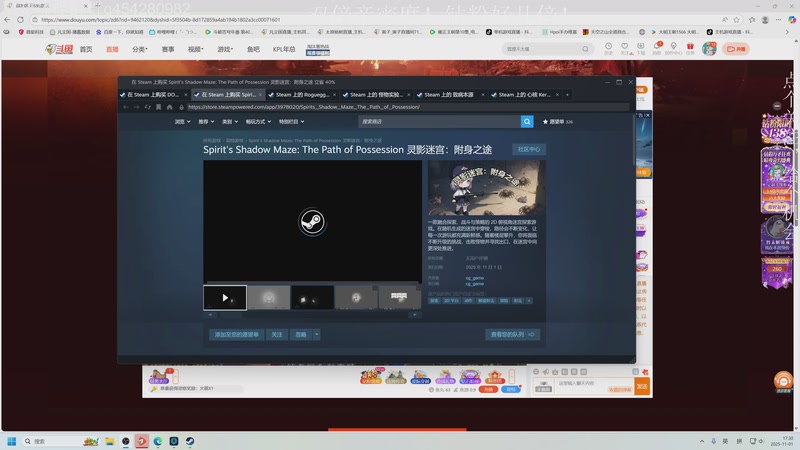Go back in the Steam browser toolbar
The height and width of the screenshot is (450, 800).
coord(126,107)
